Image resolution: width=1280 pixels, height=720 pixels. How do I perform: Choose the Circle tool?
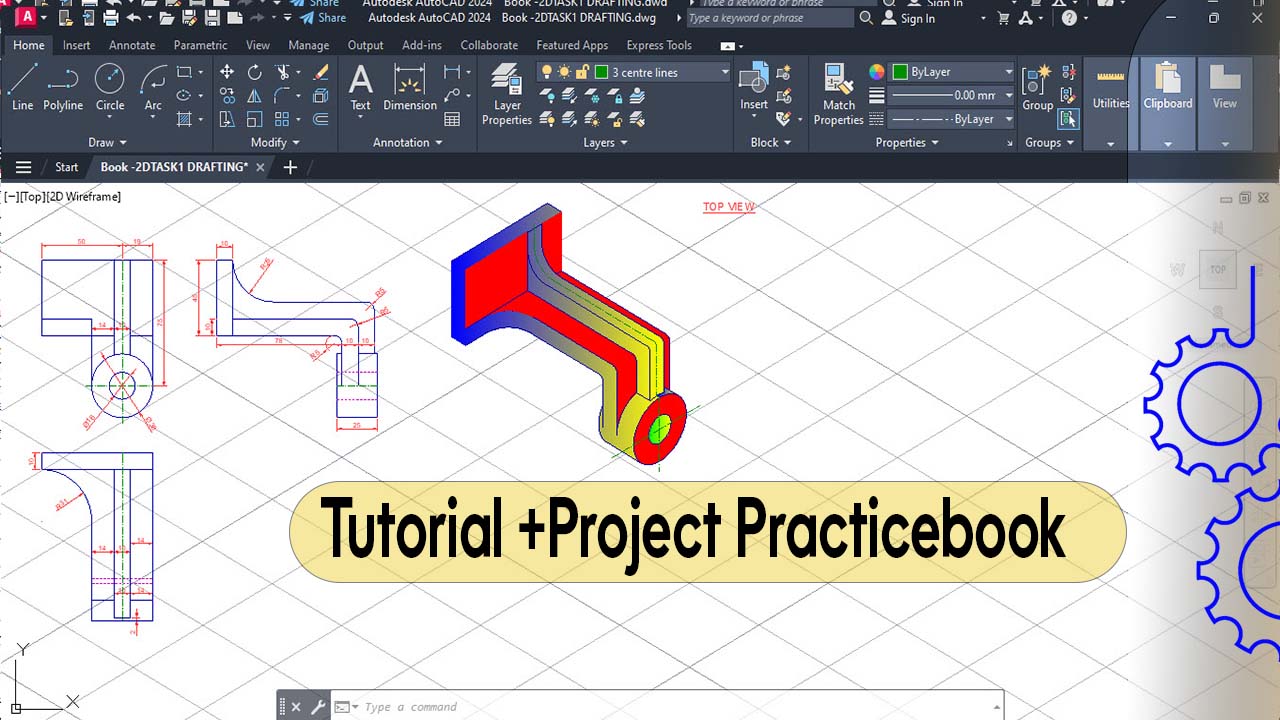(110, 87)
